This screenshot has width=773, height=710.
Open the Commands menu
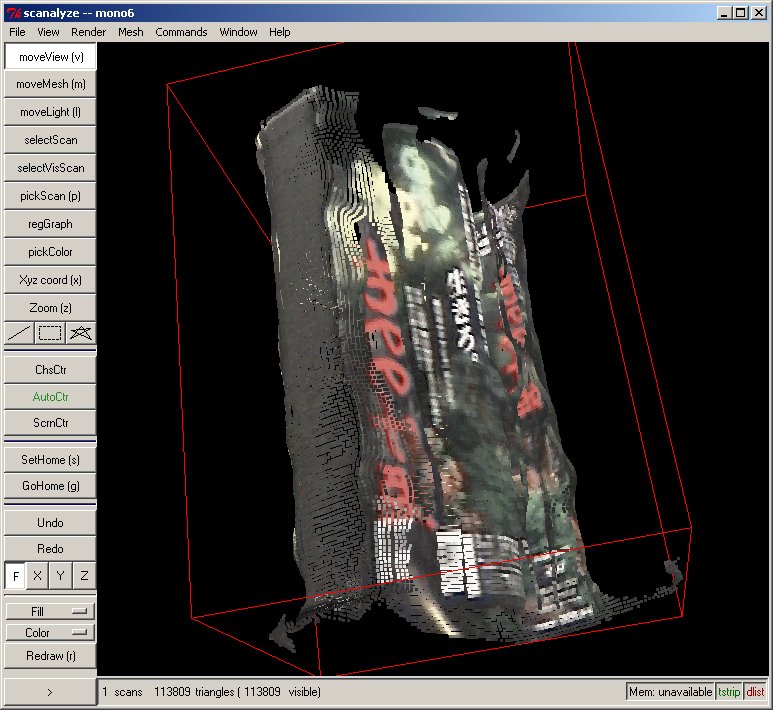pyautogui.click(x=181, y=32)
